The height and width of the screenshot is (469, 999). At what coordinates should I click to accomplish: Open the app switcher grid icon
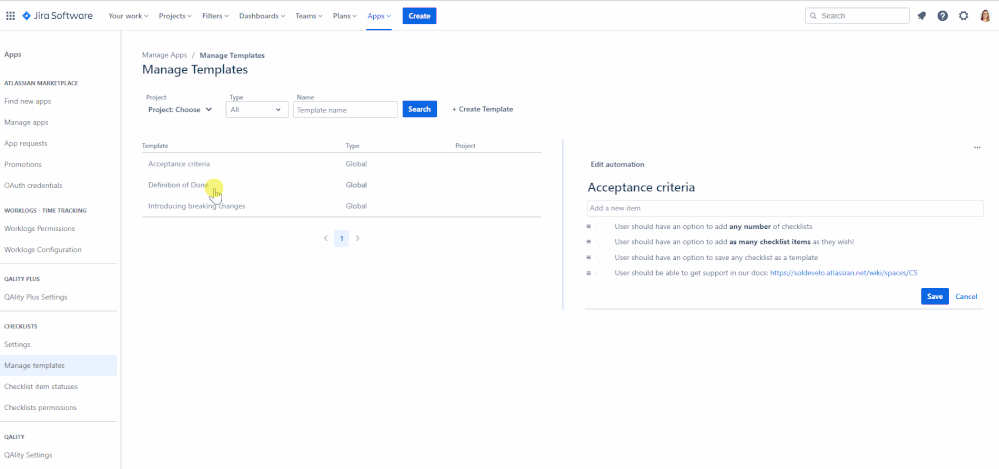[10, 16]
